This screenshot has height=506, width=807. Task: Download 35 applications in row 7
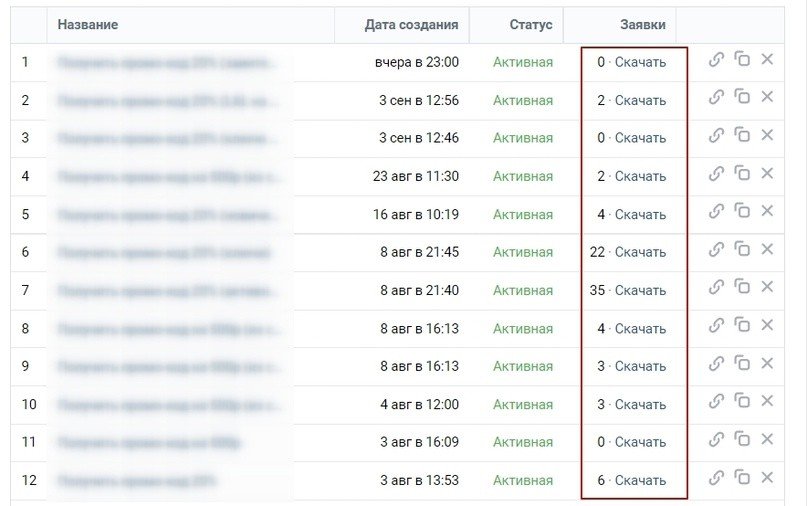point(640,290)
